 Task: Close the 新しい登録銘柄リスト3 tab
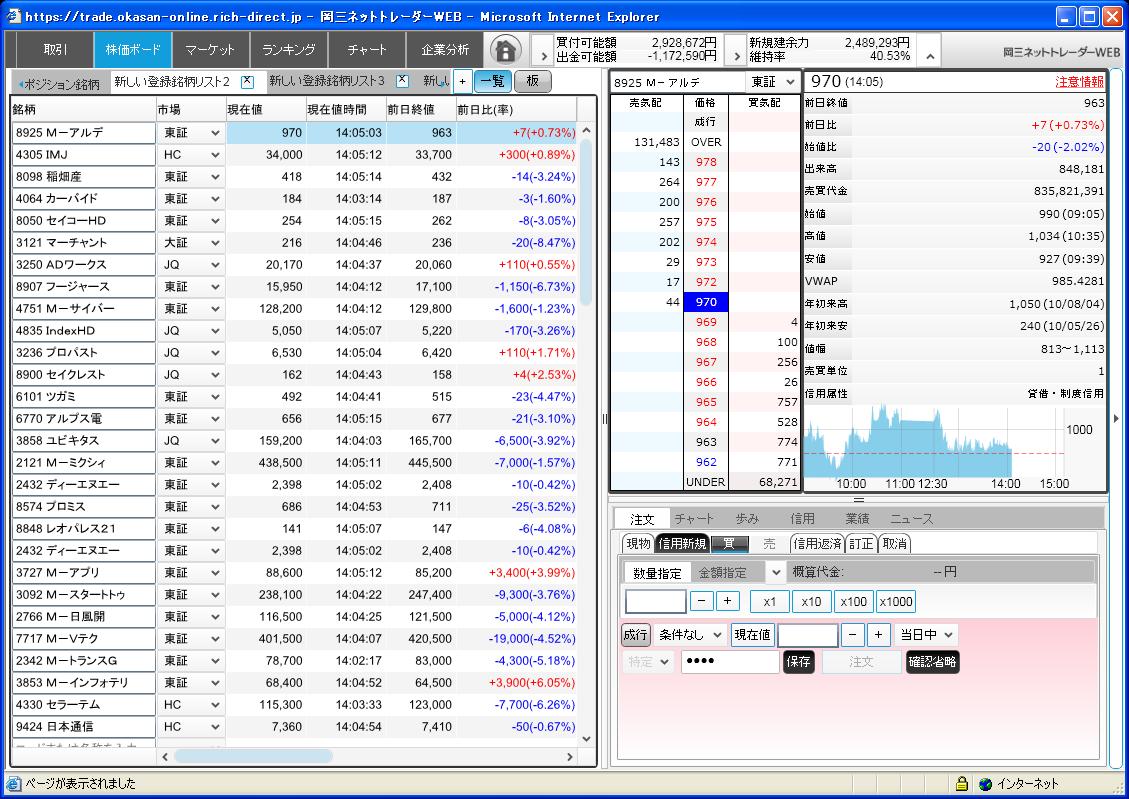point(402,81)
